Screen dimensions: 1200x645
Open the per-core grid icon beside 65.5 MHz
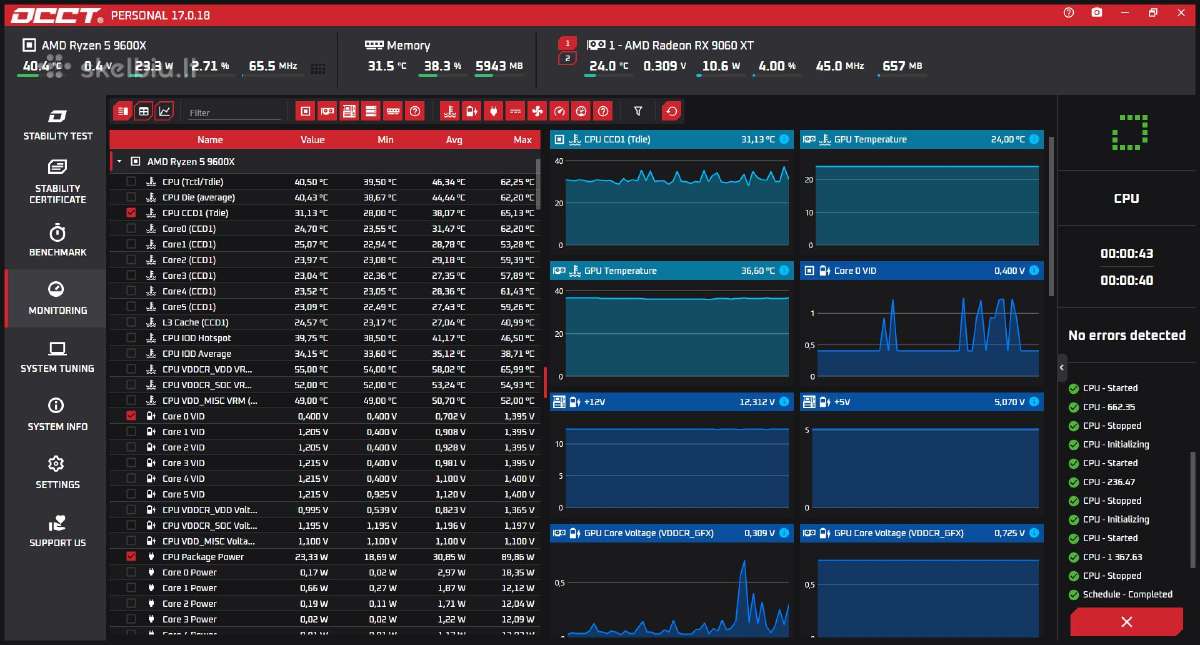(x=318, y=69)
